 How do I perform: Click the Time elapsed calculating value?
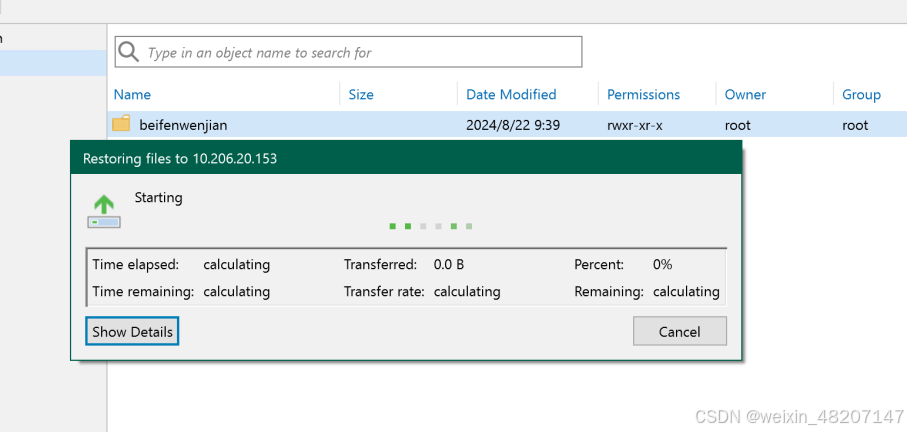(x=236, y=265)
